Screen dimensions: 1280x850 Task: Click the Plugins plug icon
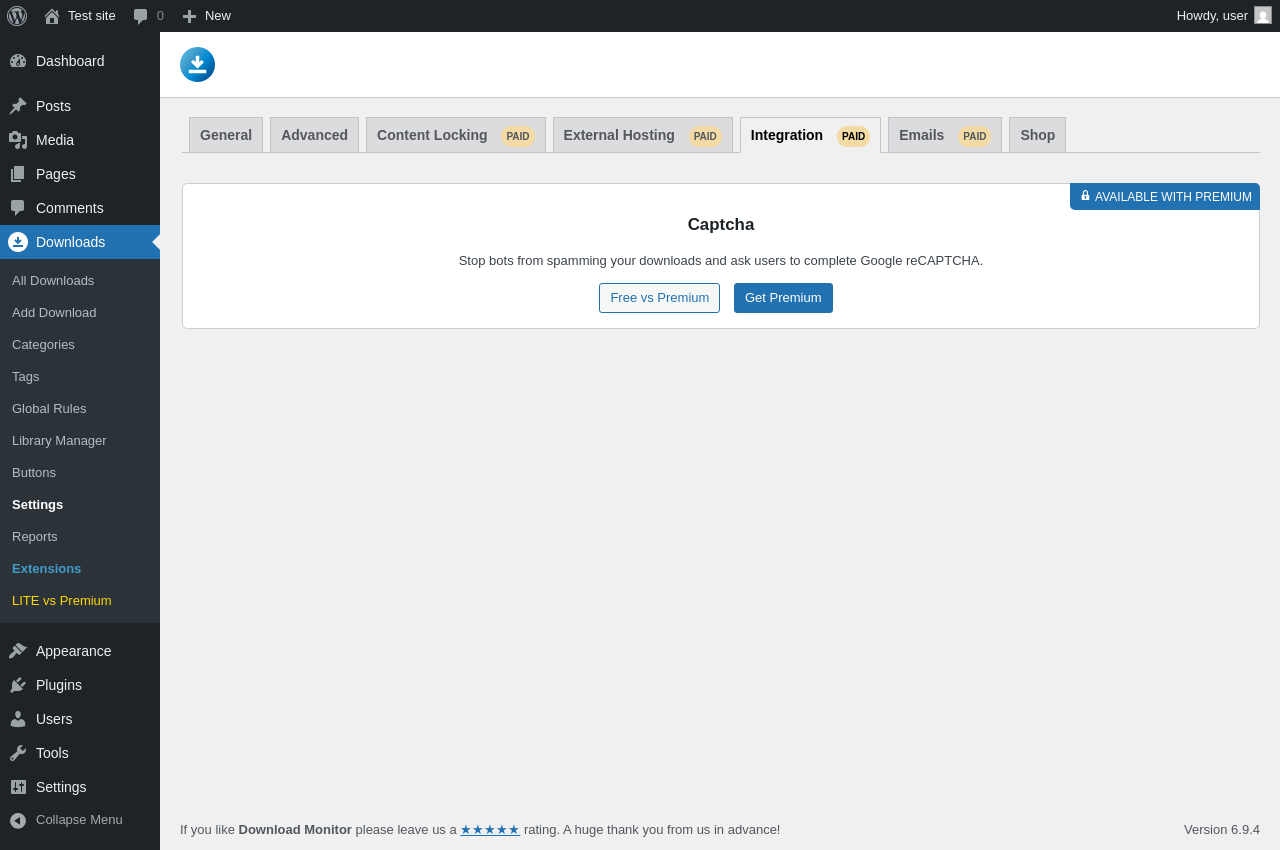(x=18, y=685)
